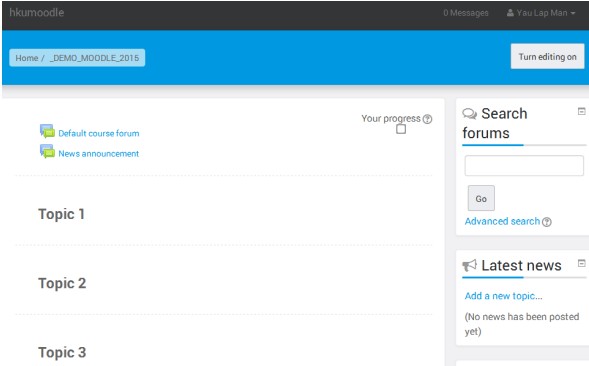The image size is (589, 366).
Task: Open the 0 Messages menu item
Action: pyautogui.click(x=466, y=13)
